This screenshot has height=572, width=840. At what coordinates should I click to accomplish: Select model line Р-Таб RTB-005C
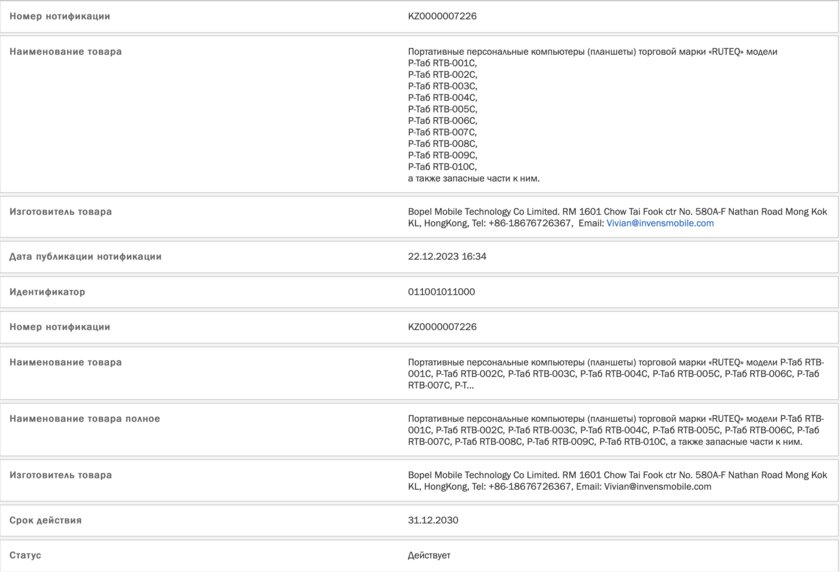[x=442, y=109]
